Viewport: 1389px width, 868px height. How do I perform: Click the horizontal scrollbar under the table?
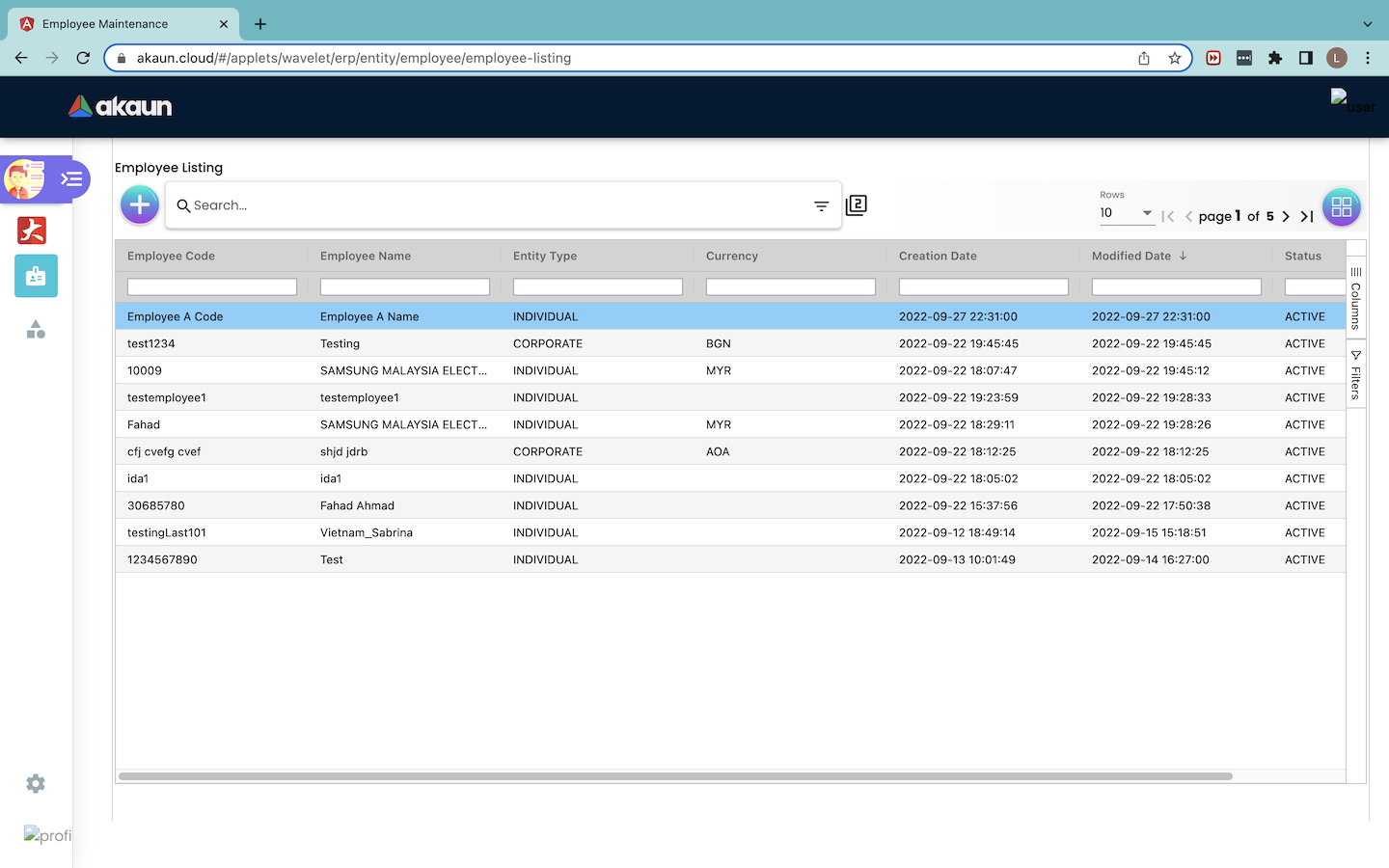click(x=675, y=775)
